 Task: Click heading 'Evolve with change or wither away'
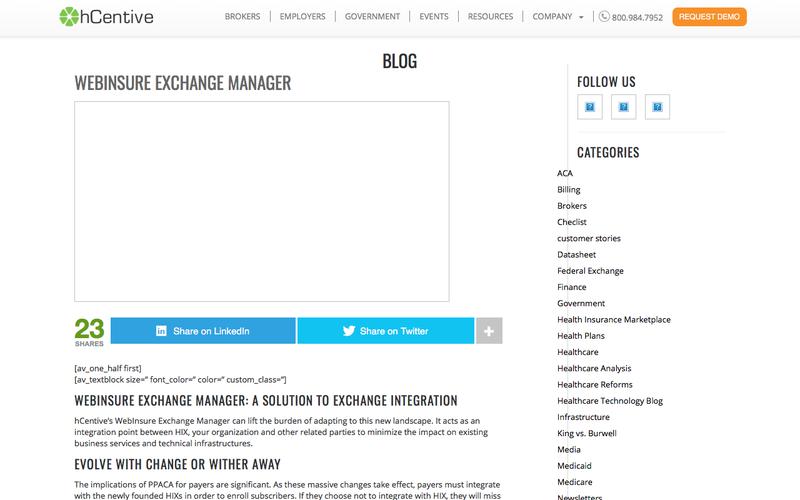pos(178,464)
